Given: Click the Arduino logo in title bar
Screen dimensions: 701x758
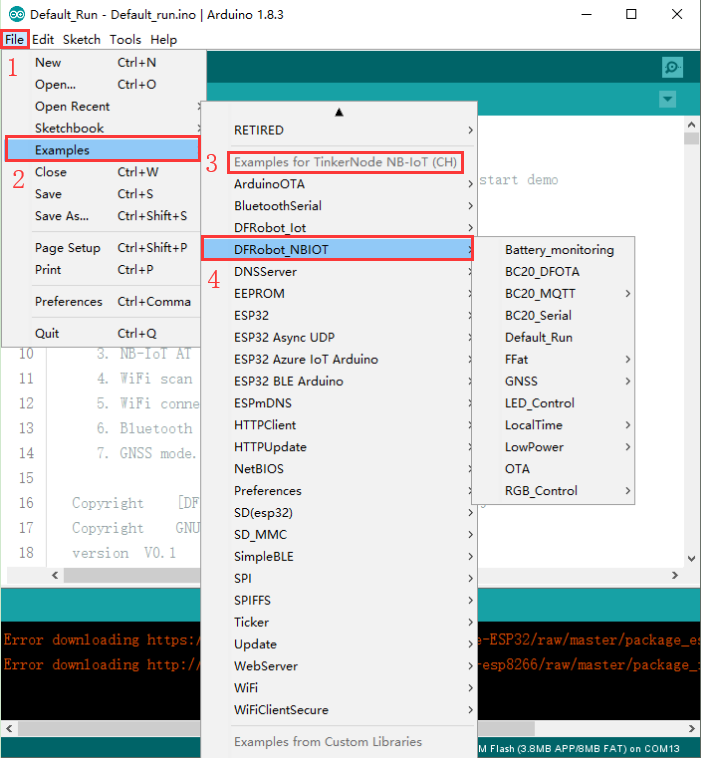Looking at the screenshot, I should [16, 15].
